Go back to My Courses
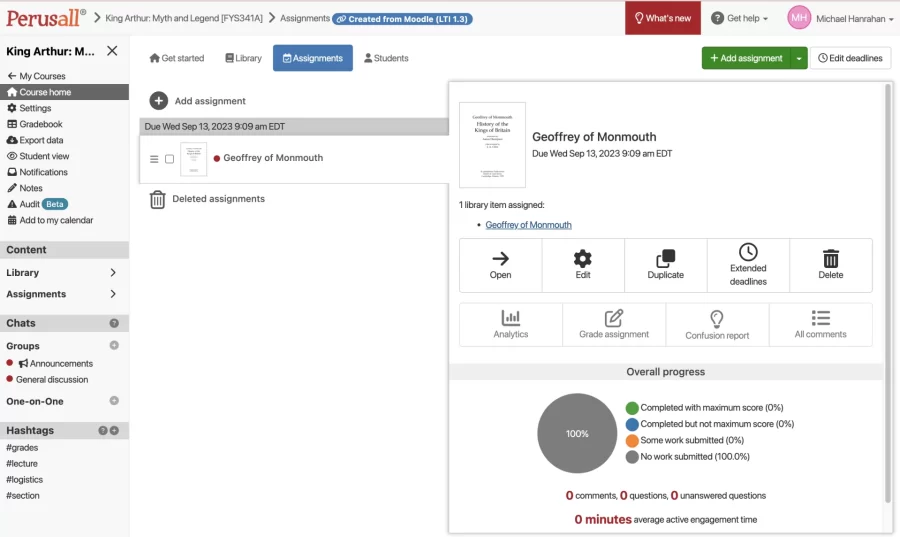The width and height of the screenshot is (900, 537). point(36,76)
